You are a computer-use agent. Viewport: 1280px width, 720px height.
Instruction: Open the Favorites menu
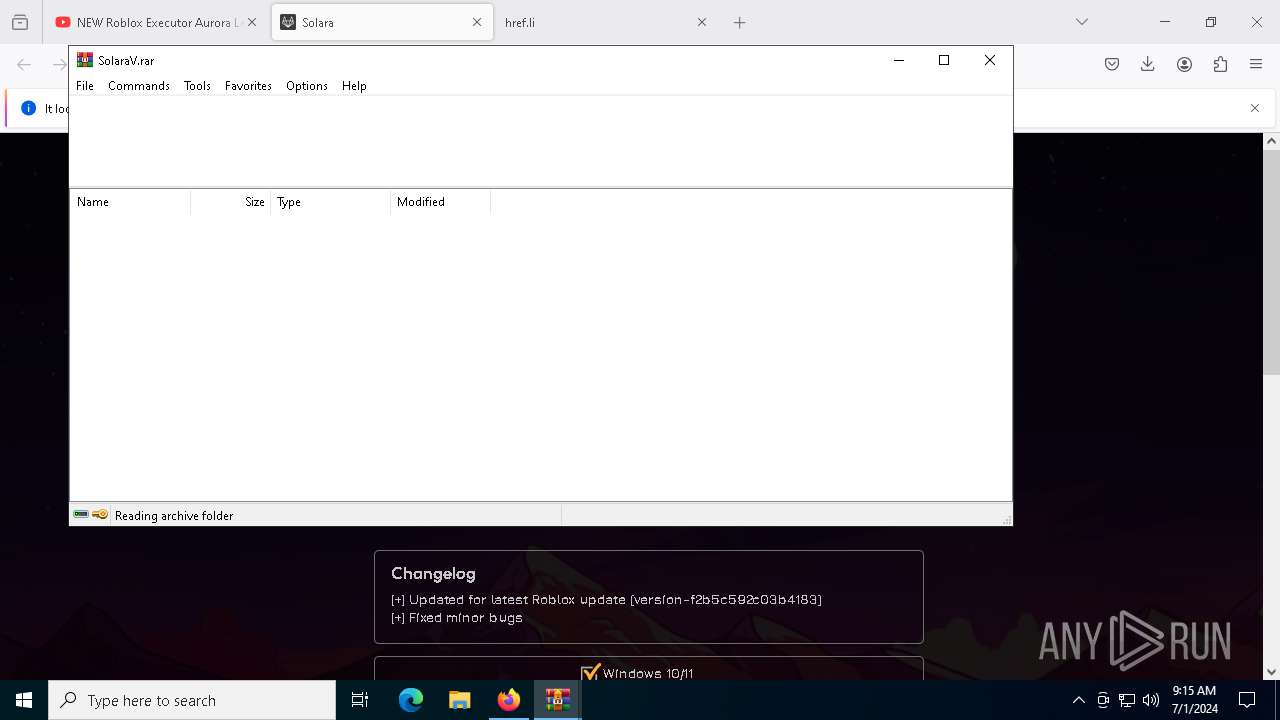(x=248, y=86)
